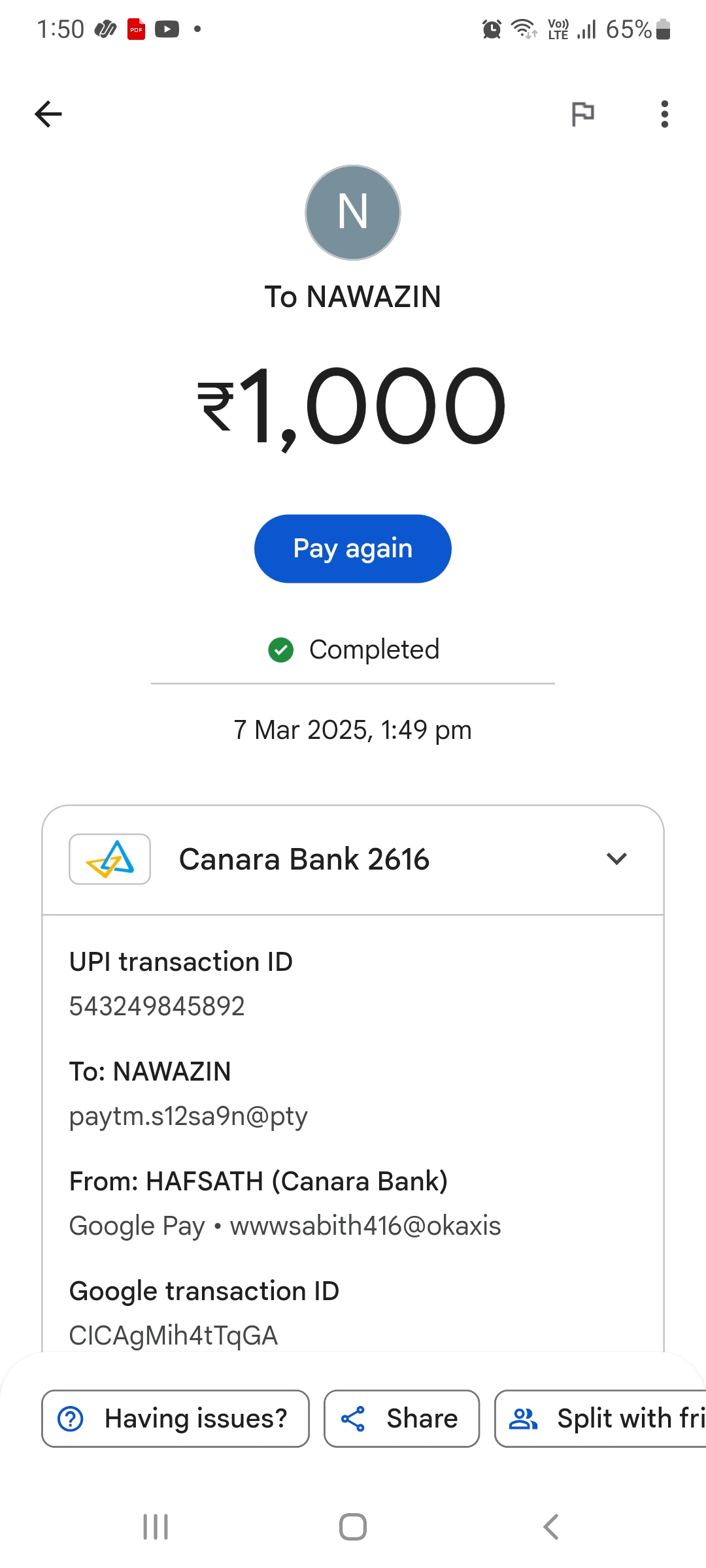Tap the Google transaction ID value
The width and height of the screenshot is (706, 1568).
(174, 1335)
